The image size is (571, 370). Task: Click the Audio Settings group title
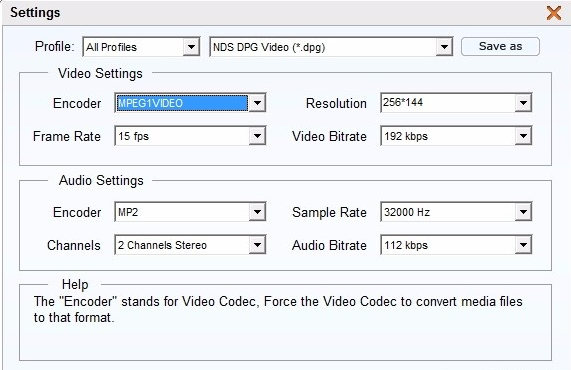tap(101, 181)
